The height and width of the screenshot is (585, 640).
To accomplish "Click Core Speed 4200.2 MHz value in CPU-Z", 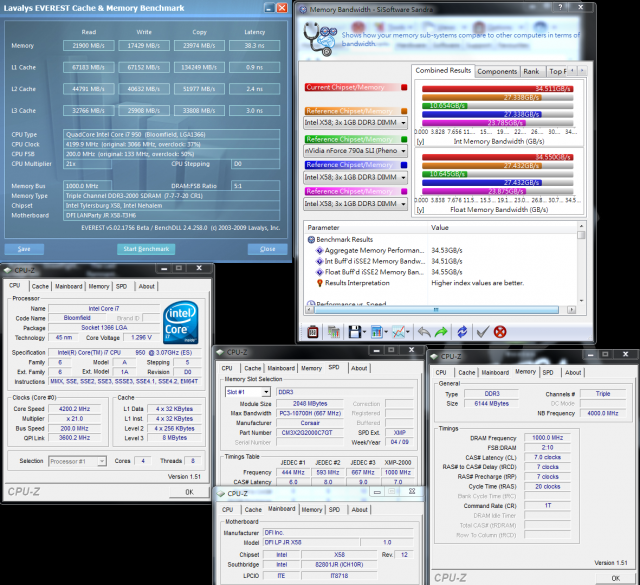I will tap(74, 409).
